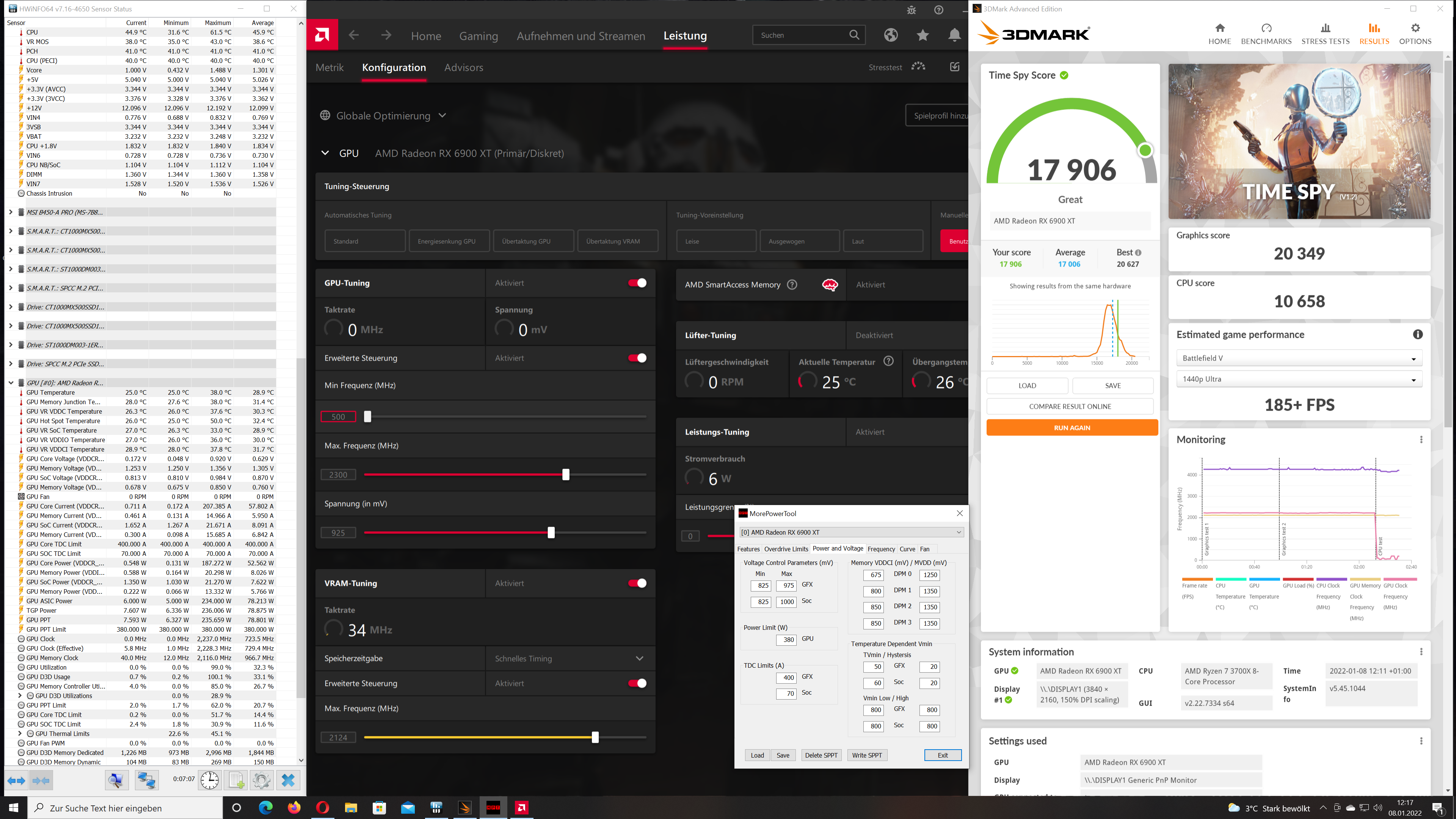Open the notifications bell icon
The width and height of the screenshot is (1456, 819).
[x=954, y=35]
